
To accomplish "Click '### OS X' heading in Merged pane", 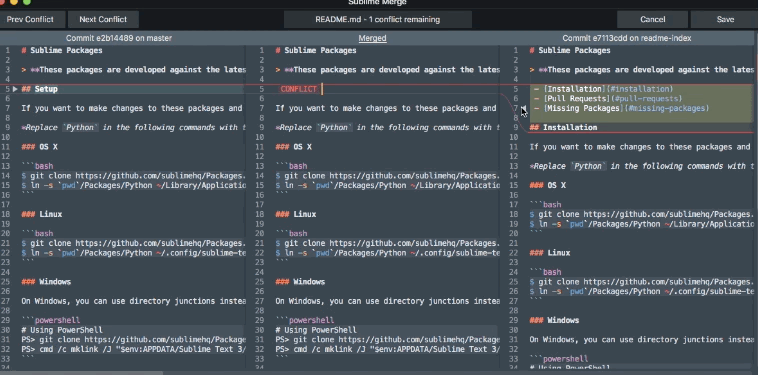I will 293,147.
